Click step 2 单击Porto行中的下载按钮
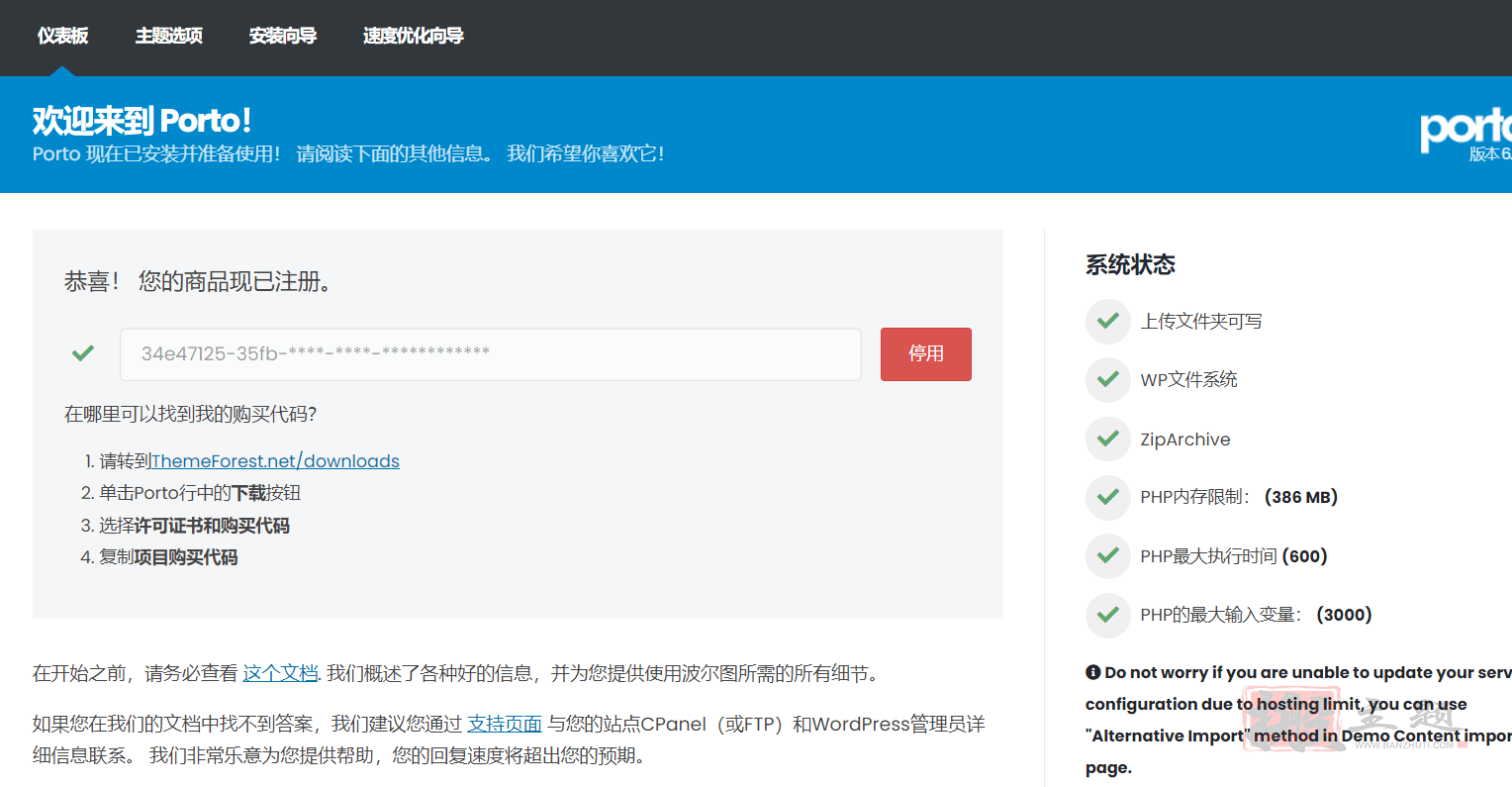 pyautogui.click(x=200, y=493)
